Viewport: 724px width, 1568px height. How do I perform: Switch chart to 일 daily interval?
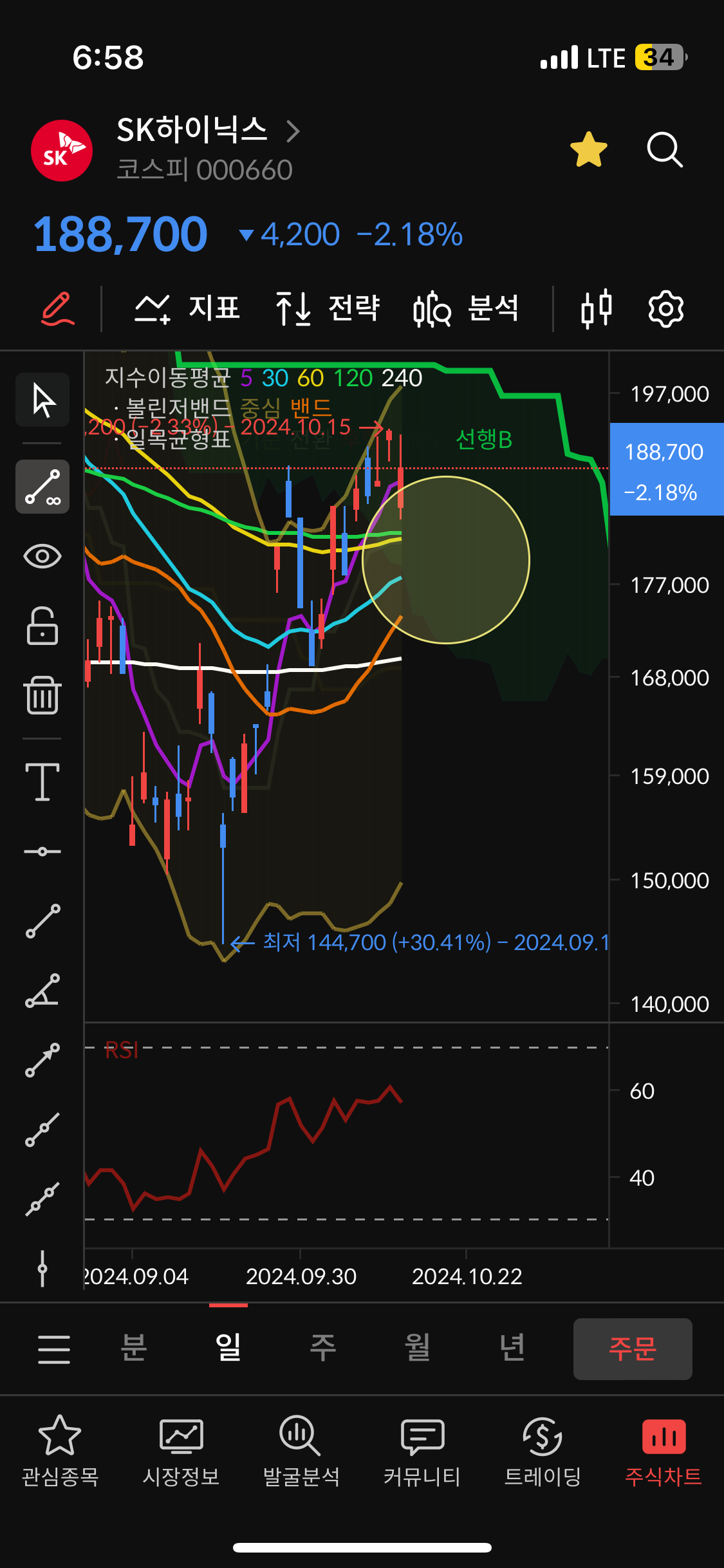[x=228, y=1347]
